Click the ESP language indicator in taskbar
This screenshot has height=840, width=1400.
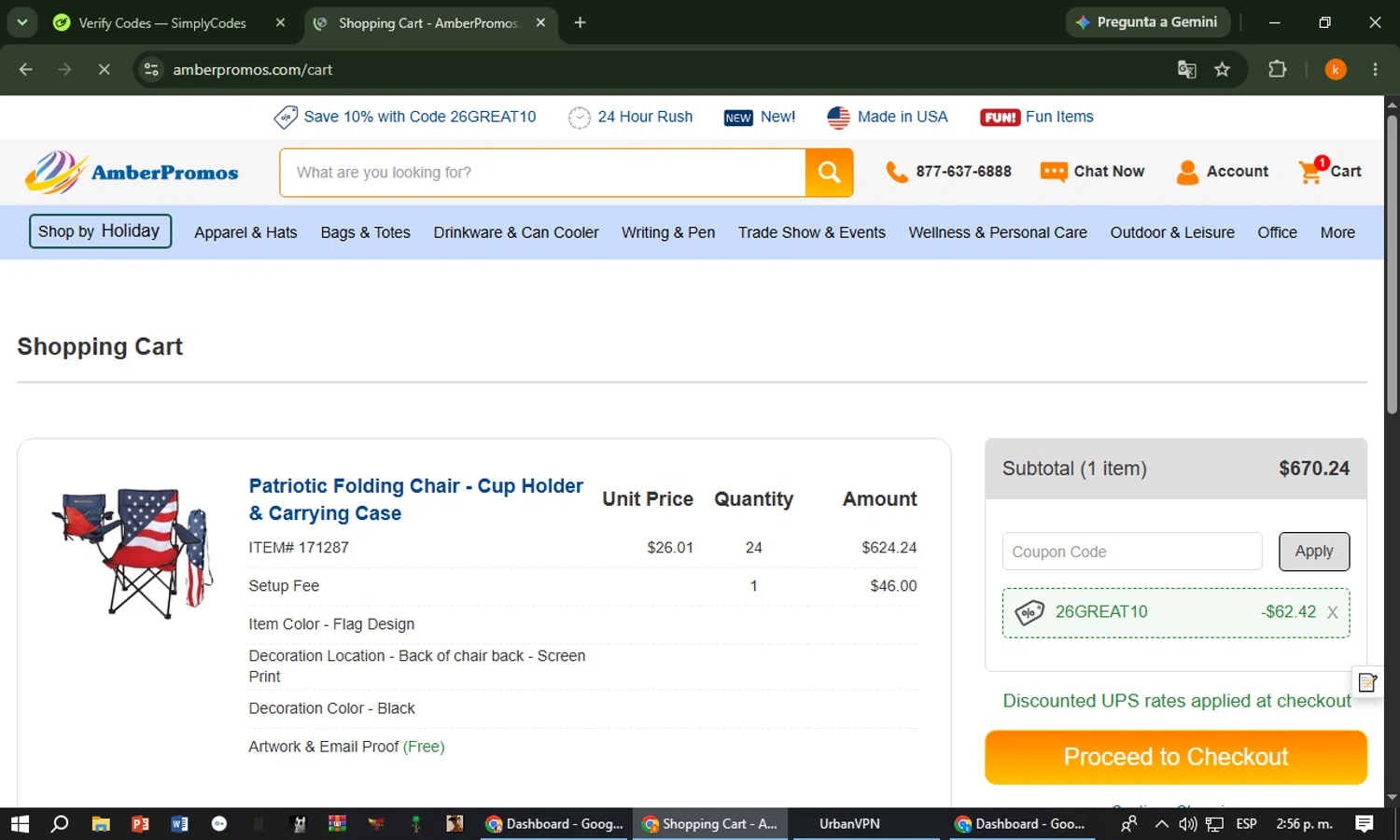tap(1246, 823)
